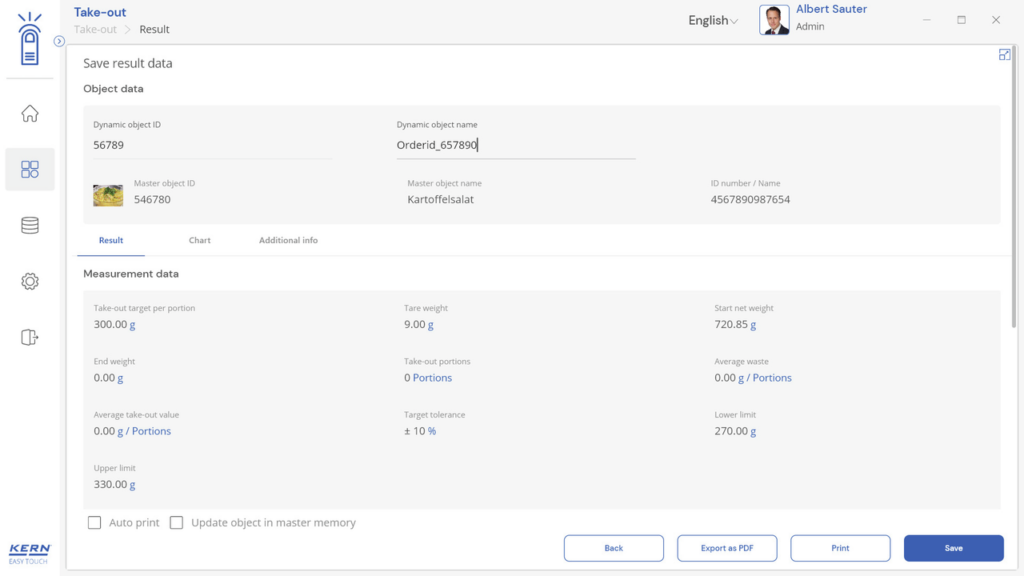Click the blue Save button
Screen dimensions: 1024x576
[x=953, y=548]
